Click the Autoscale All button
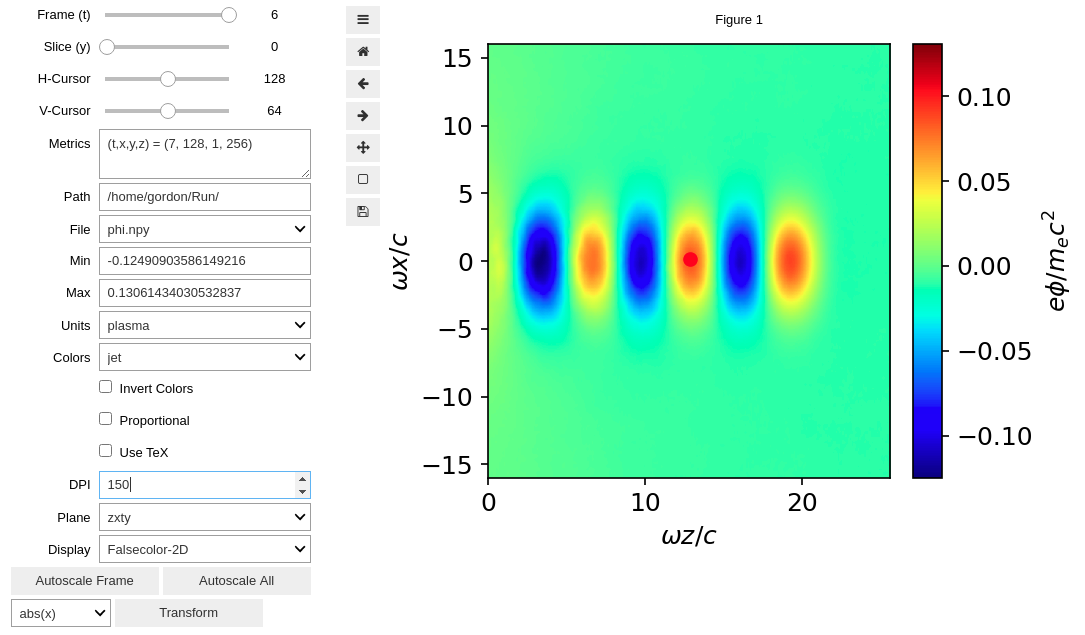This screenshot has width=1085, height=635. (237, 581)
